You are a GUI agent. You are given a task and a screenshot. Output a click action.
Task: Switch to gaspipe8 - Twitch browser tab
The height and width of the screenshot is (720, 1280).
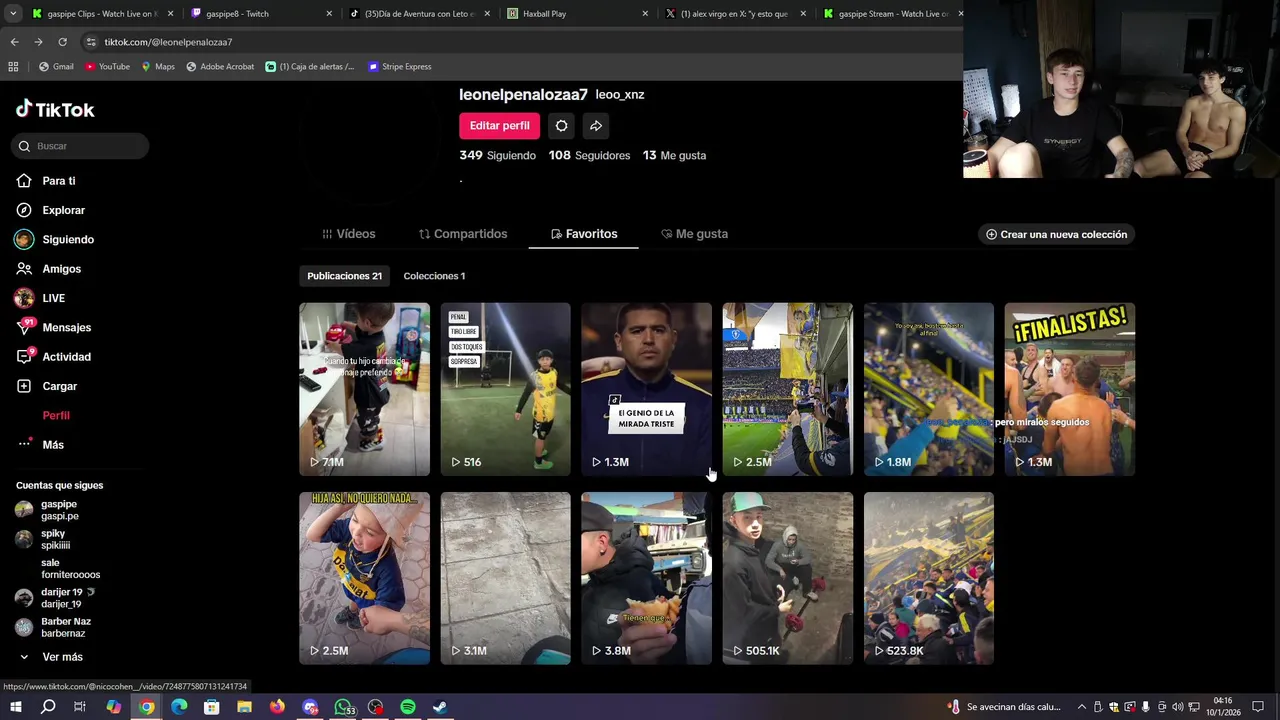pos(260,14)
